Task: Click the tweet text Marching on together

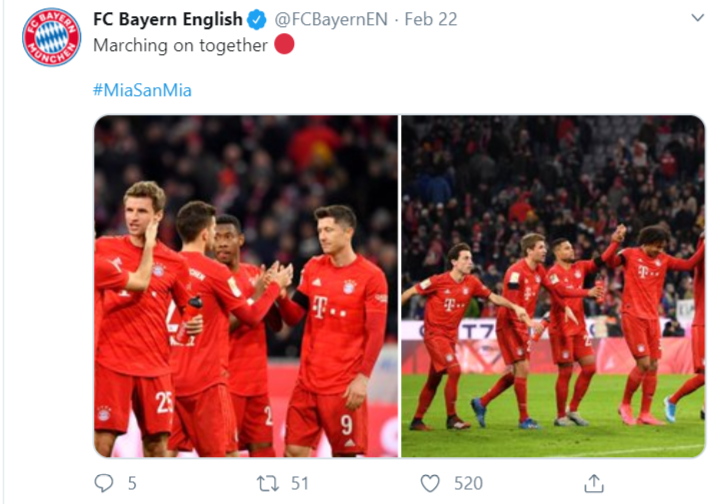Action: click(x=181, y=45)
